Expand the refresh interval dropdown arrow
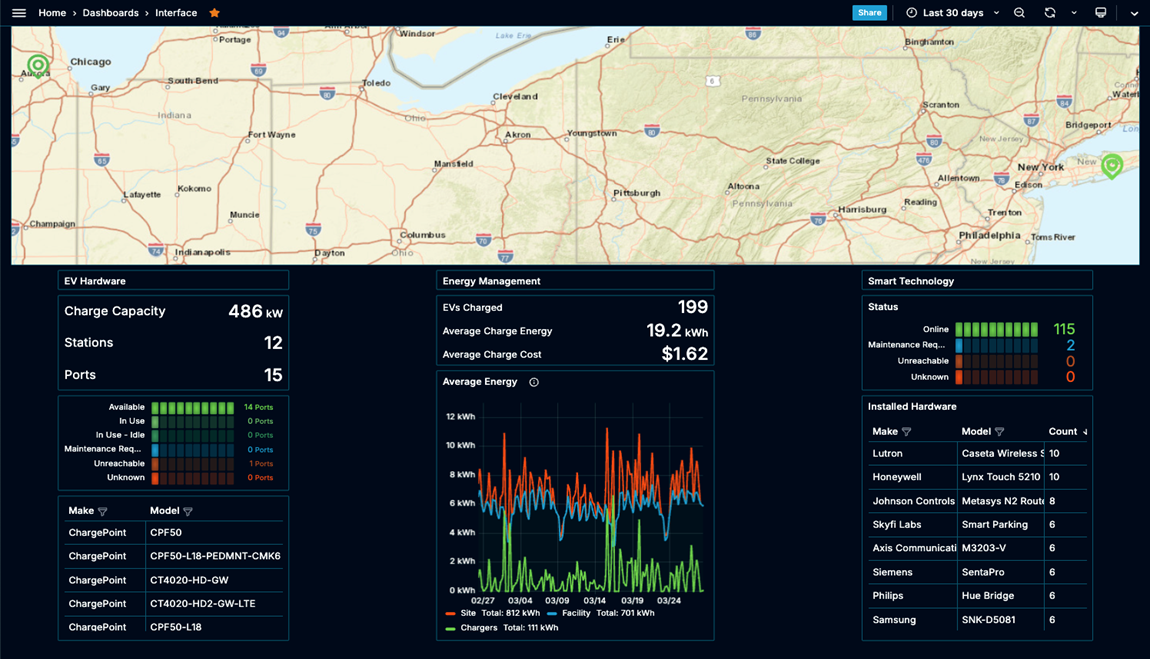 1074,13
